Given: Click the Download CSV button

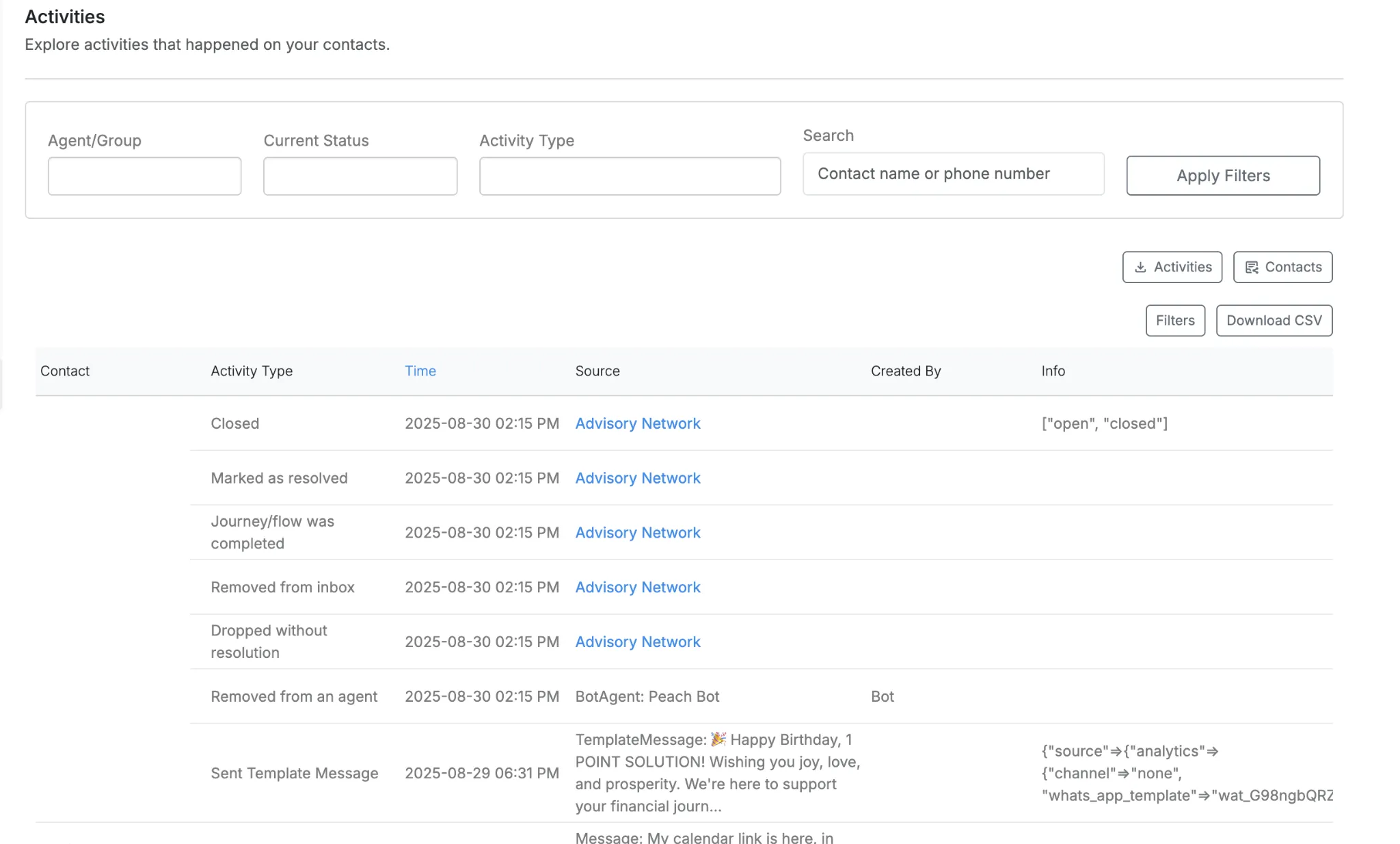Looking at the screenshot, I should point(1274,321).
